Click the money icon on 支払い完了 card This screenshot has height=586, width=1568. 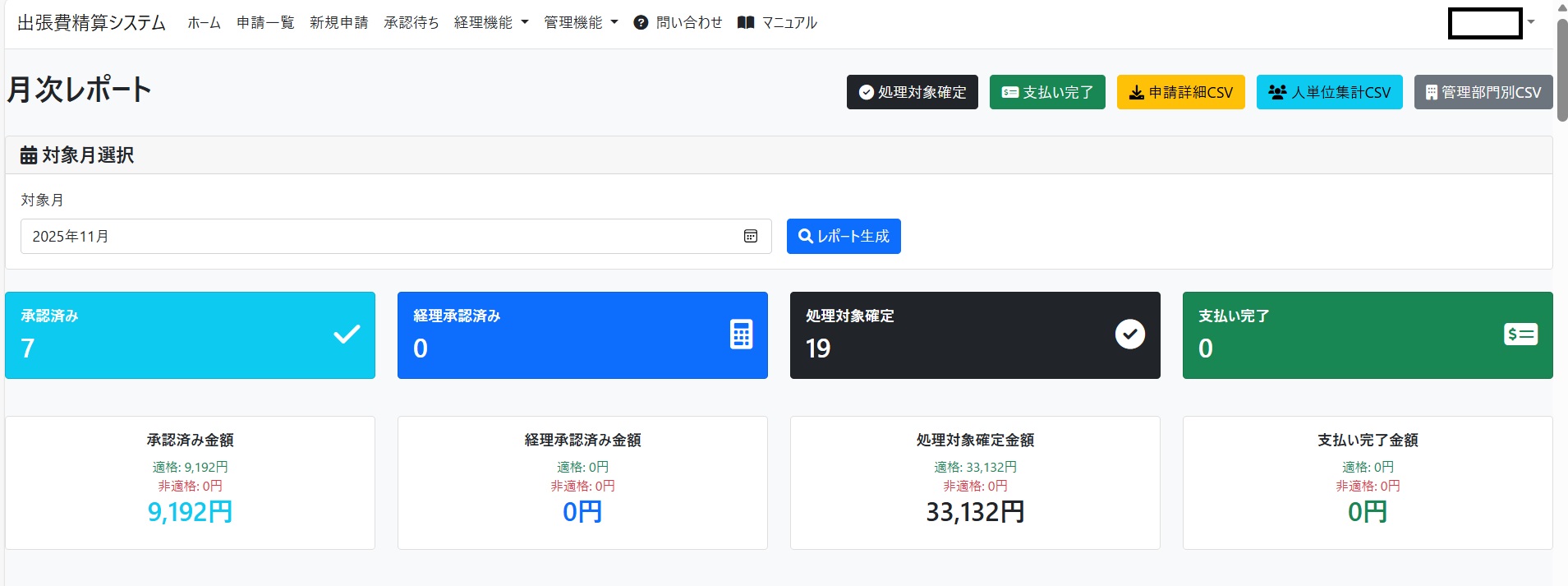point(1520,335)
